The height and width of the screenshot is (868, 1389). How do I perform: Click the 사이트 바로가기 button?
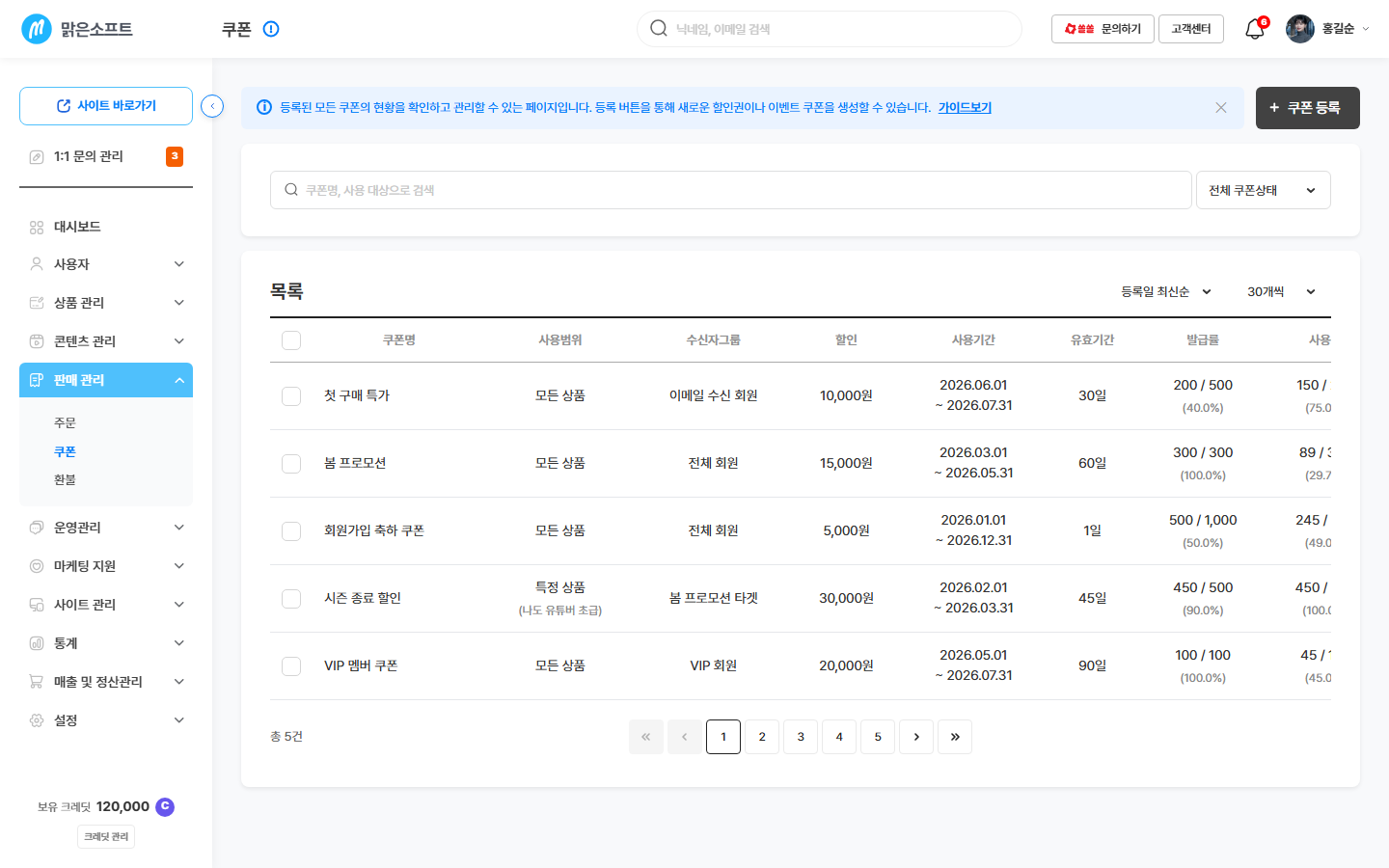[x=106, y=106]
